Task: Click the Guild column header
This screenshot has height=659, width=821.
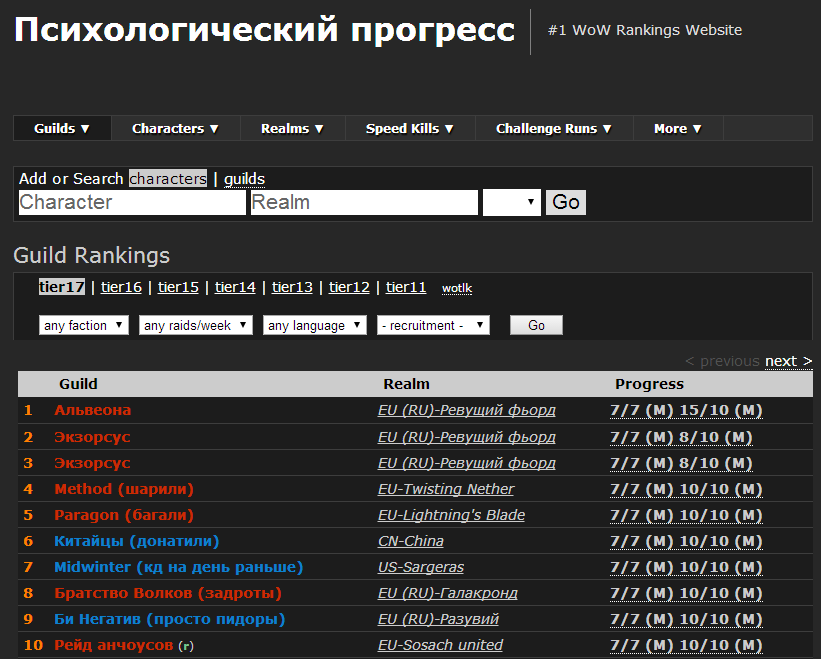Action: pyautogui.click(x=78, y=384)
